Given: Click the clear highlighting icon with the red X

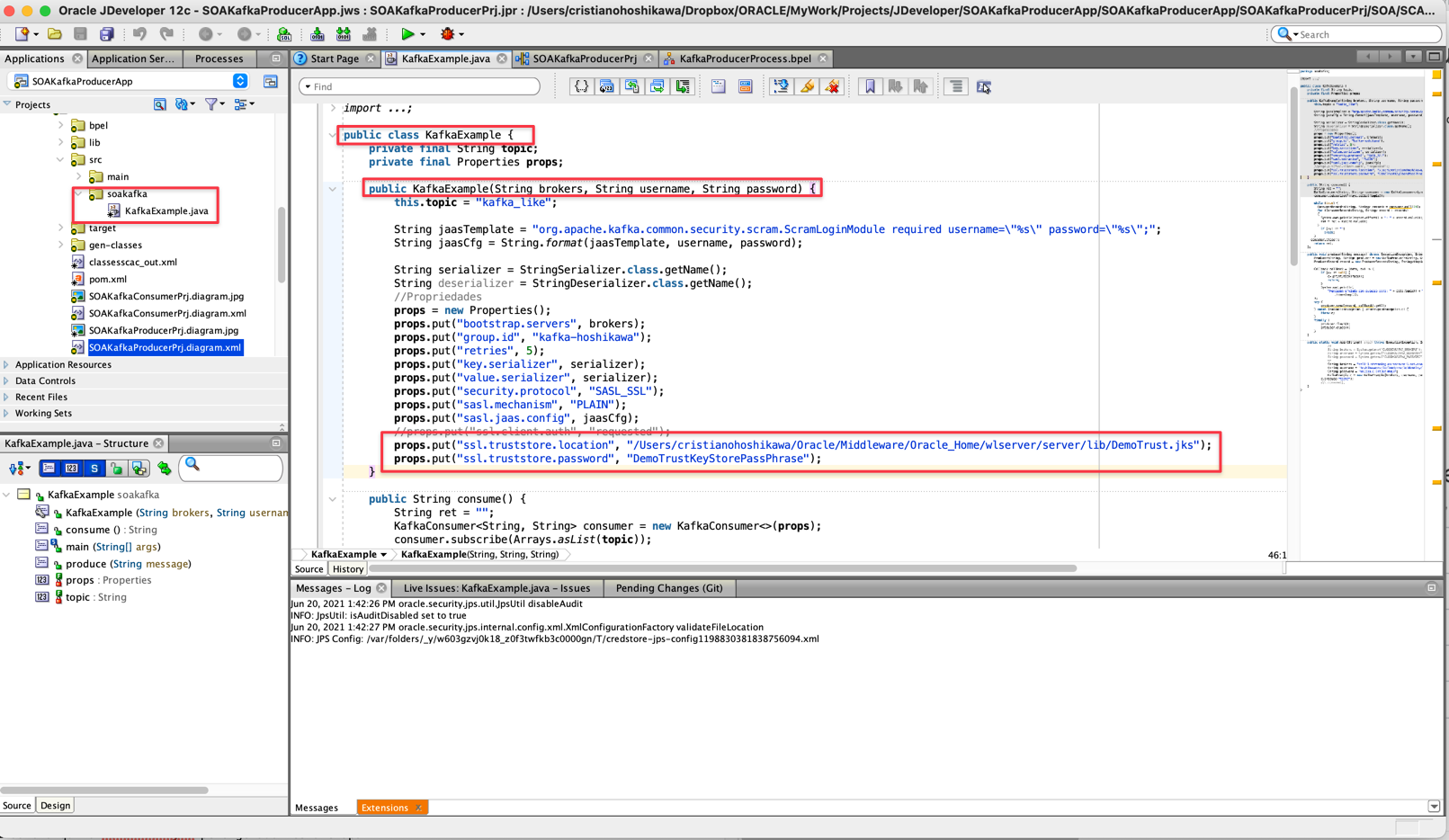Looking at the screenshot, I should click(x=833, y=86).
